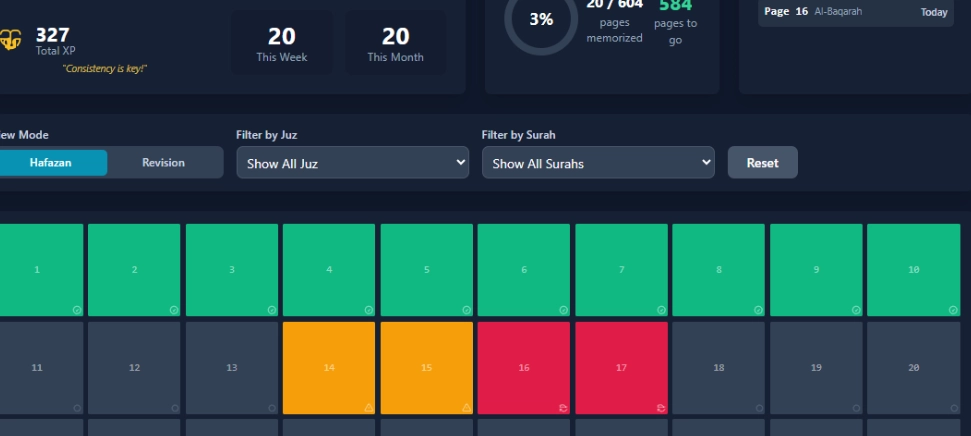
Task: Select green page tile 9
Action: point(816,270)
